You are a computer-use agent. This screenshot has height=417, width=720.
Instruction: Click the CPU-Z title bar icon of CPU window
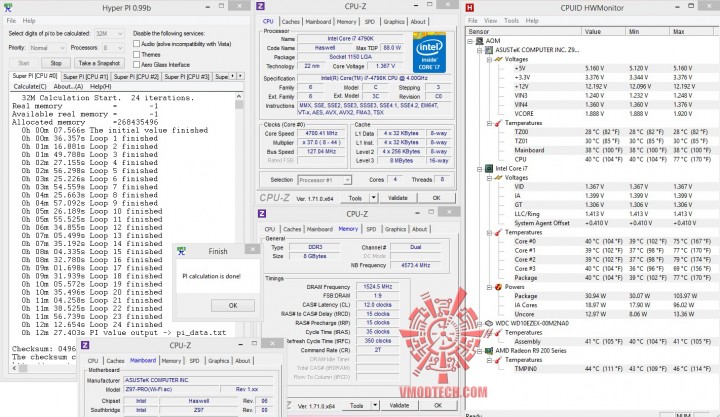260,6
